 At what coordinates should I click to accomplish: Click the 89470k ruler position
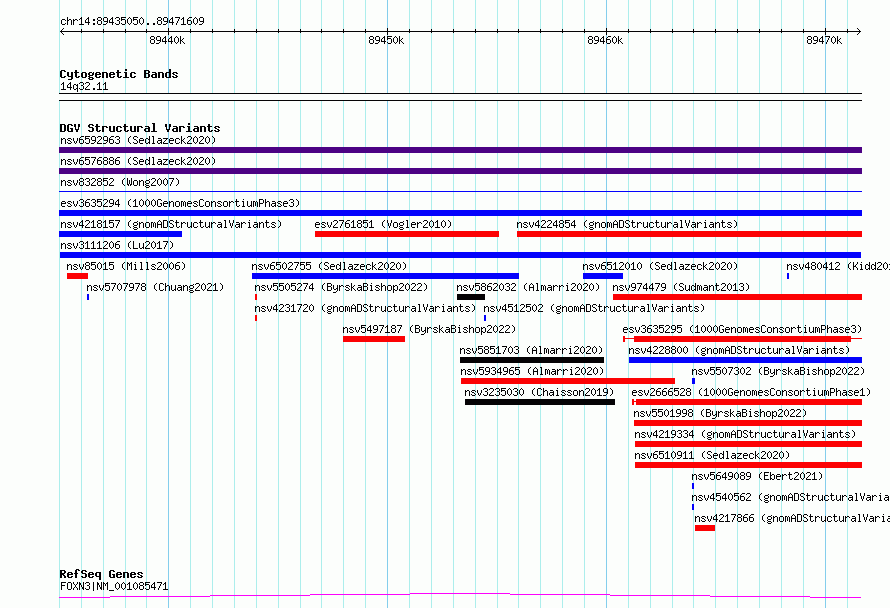click(824, 40)
